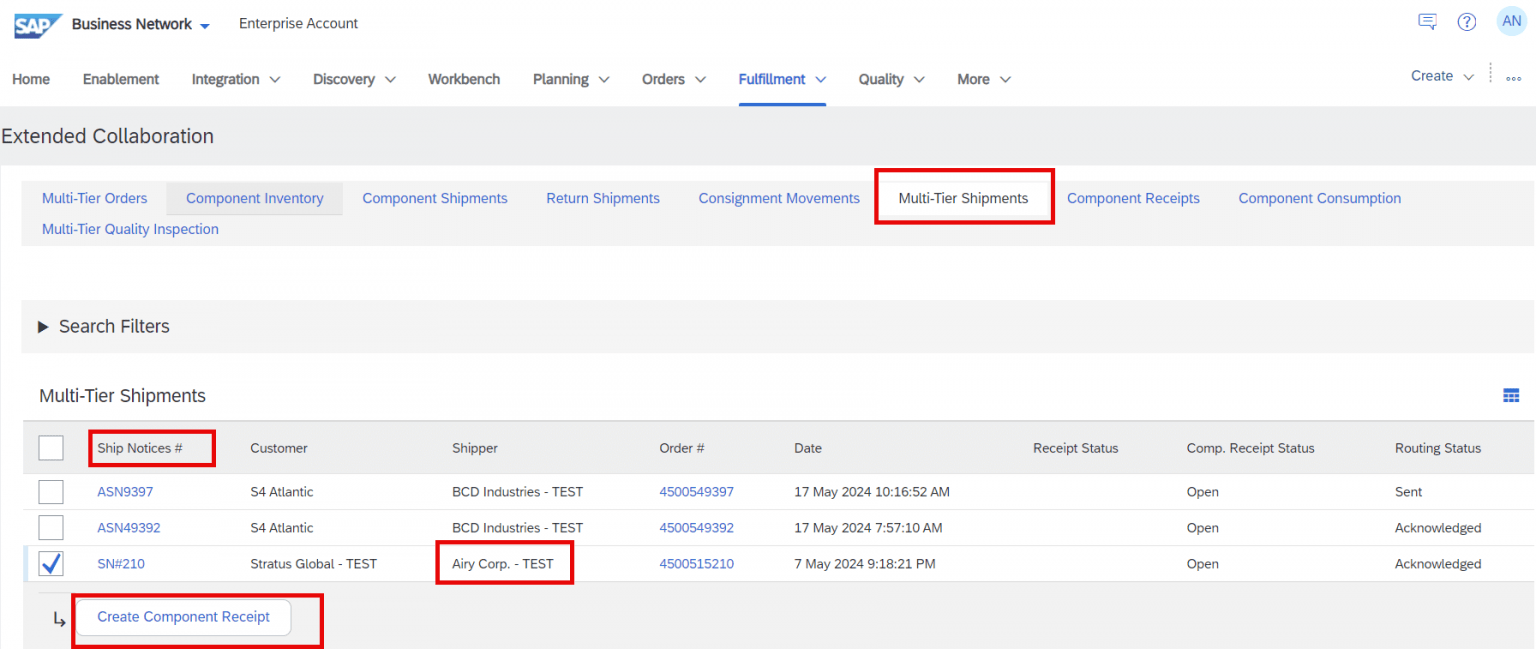Click the SAP logo
This screenshot has width=1536, height=649.
click(x=38, y=24)
